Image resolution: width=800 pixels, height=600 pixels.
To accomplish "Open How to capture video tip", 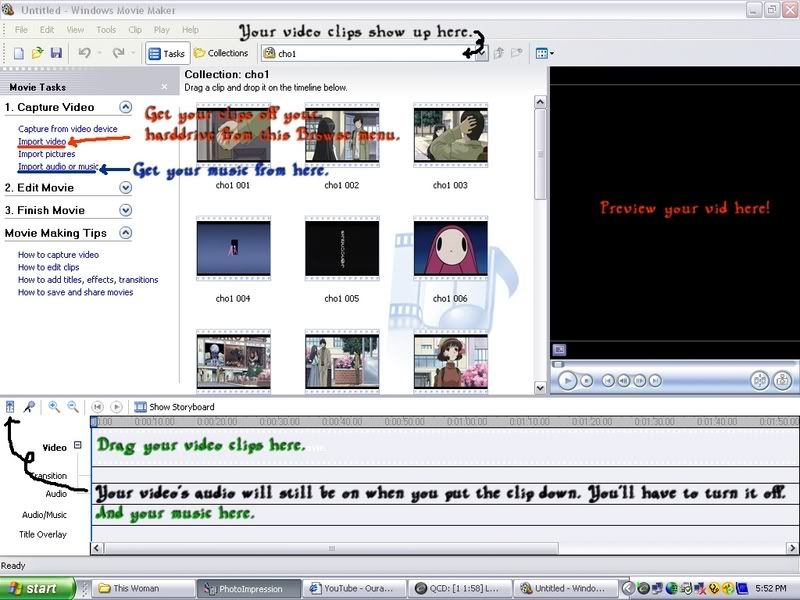I will [x=58, y=255].
